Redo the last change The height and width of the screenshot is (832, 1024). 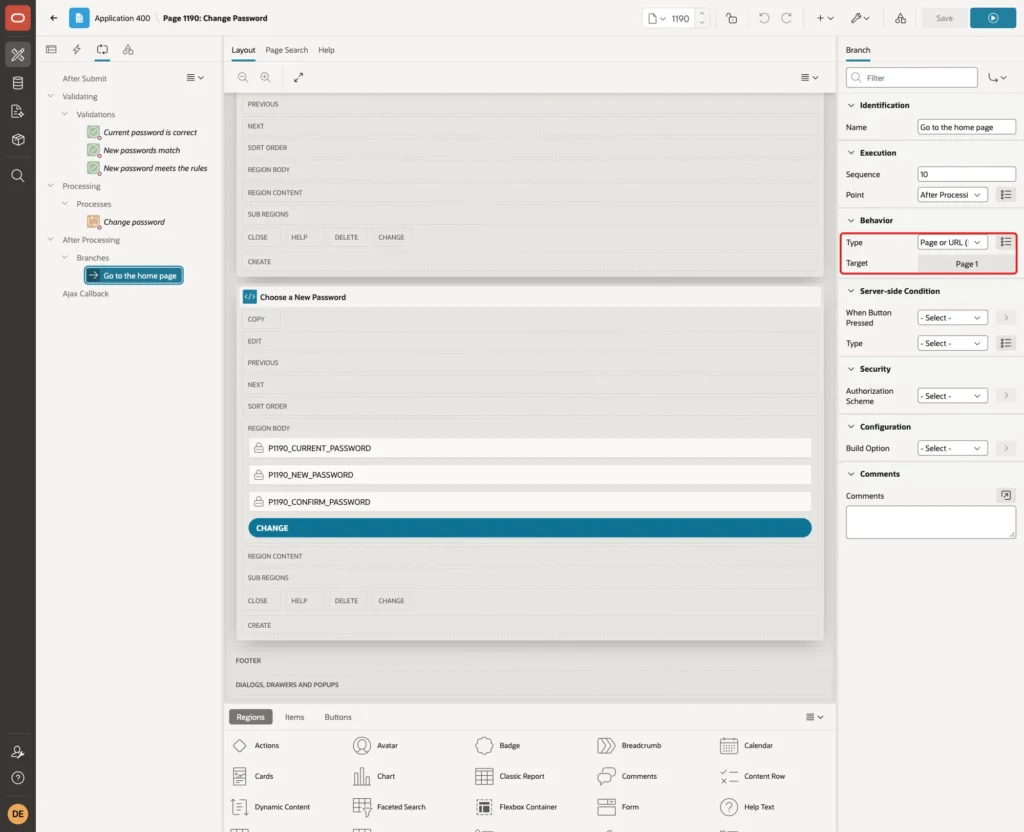786,18
